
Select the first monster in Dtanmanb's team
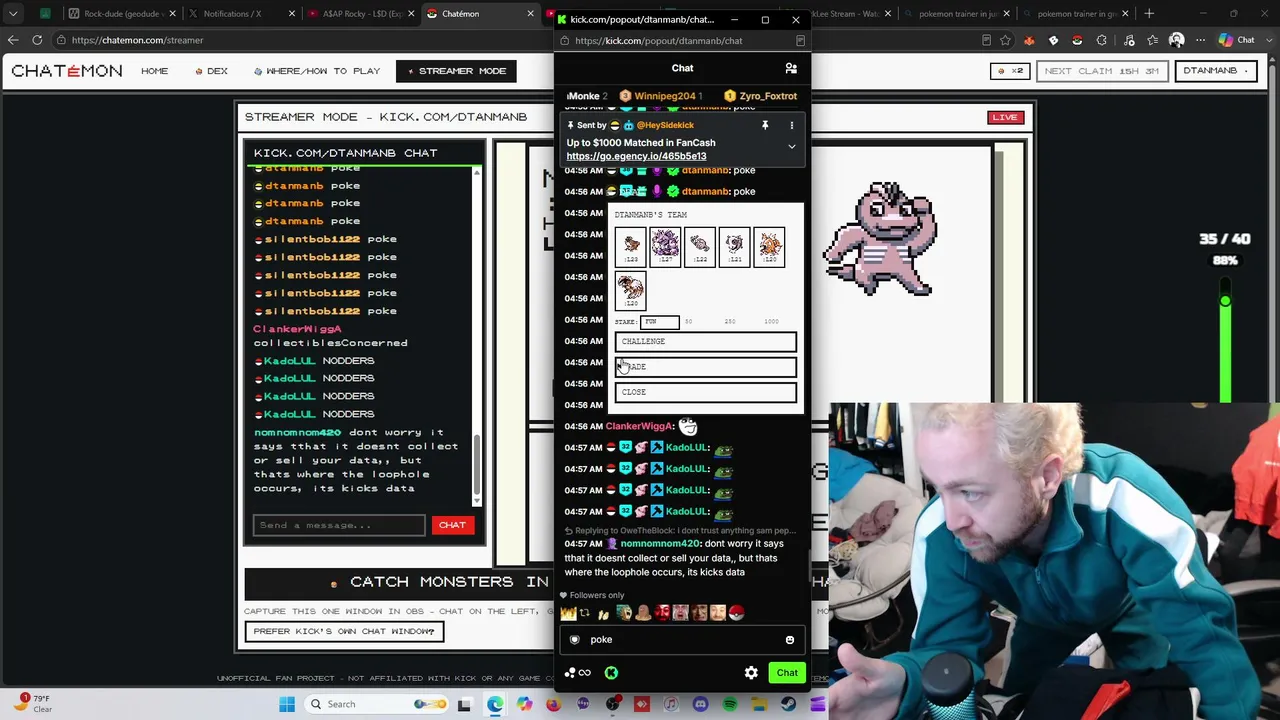coord(630,248)
